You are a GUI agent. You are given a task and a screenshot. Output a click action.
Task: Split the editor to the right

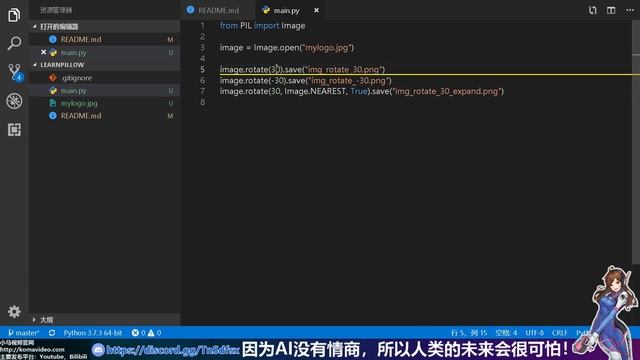(611, 10)
